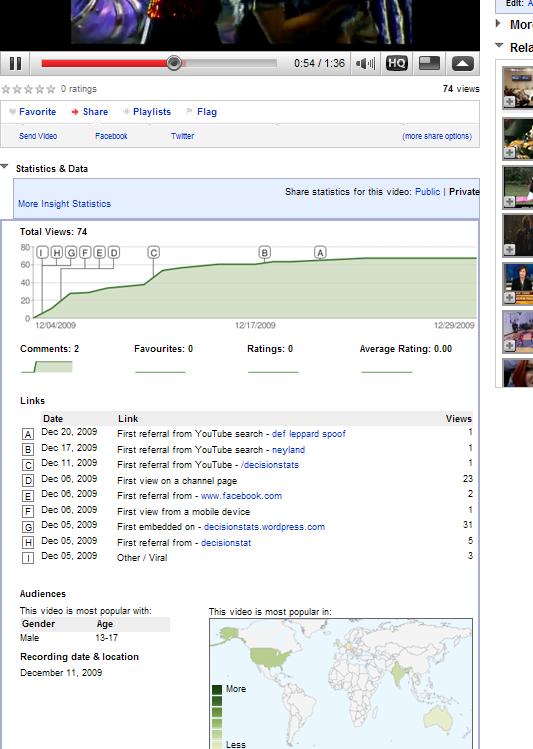Click the E icon in Links table
533x749 pixels.
point(28,496)
